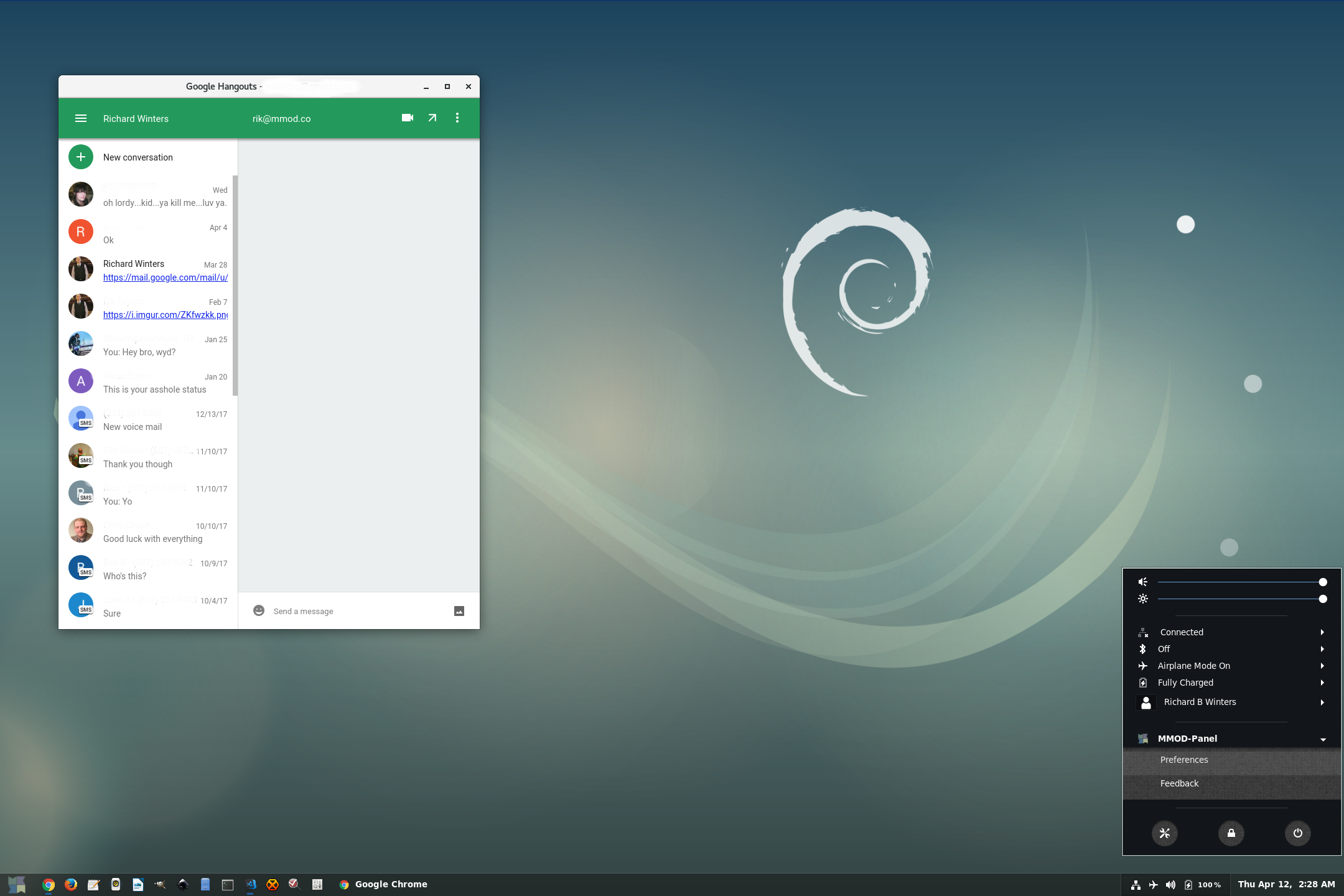Collapse the MMOD-Panel section

coord(1232,739)
